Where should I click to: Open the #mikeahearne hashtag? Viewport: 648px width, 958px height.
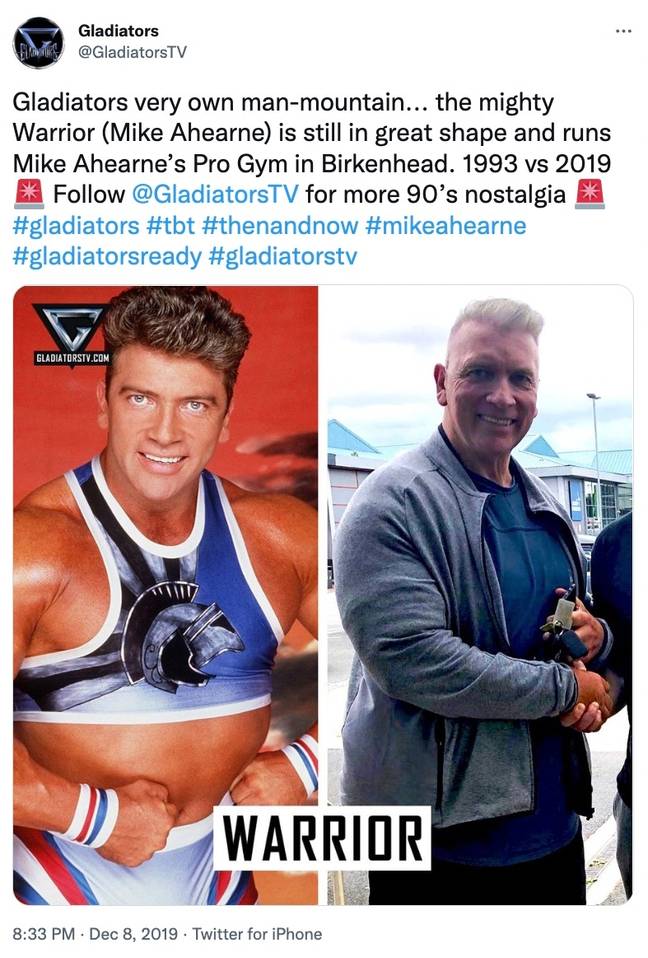[445, 225]
